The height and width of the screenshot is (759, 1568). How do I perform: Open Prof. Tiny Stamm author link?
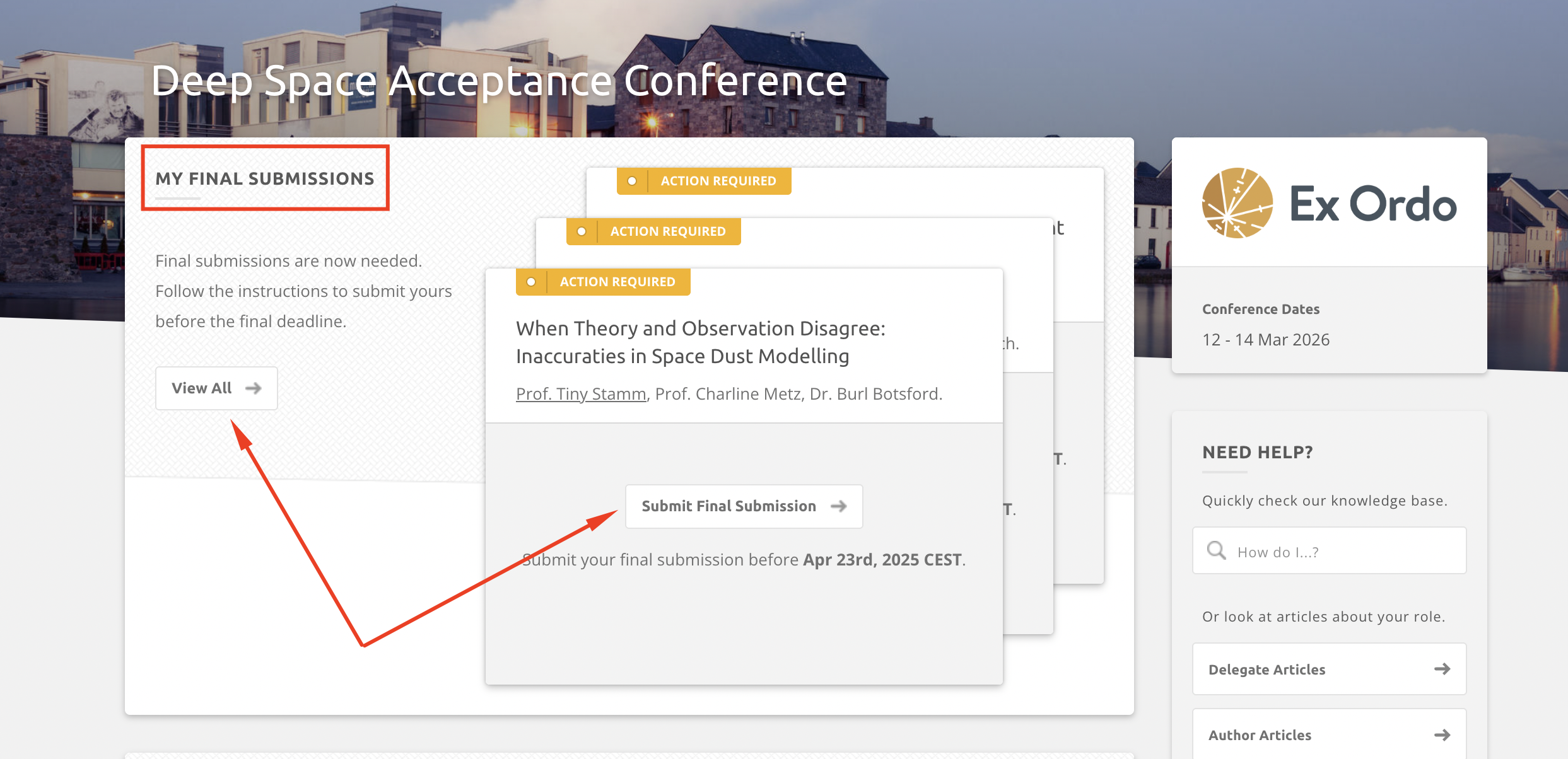(x=581, y=394)
